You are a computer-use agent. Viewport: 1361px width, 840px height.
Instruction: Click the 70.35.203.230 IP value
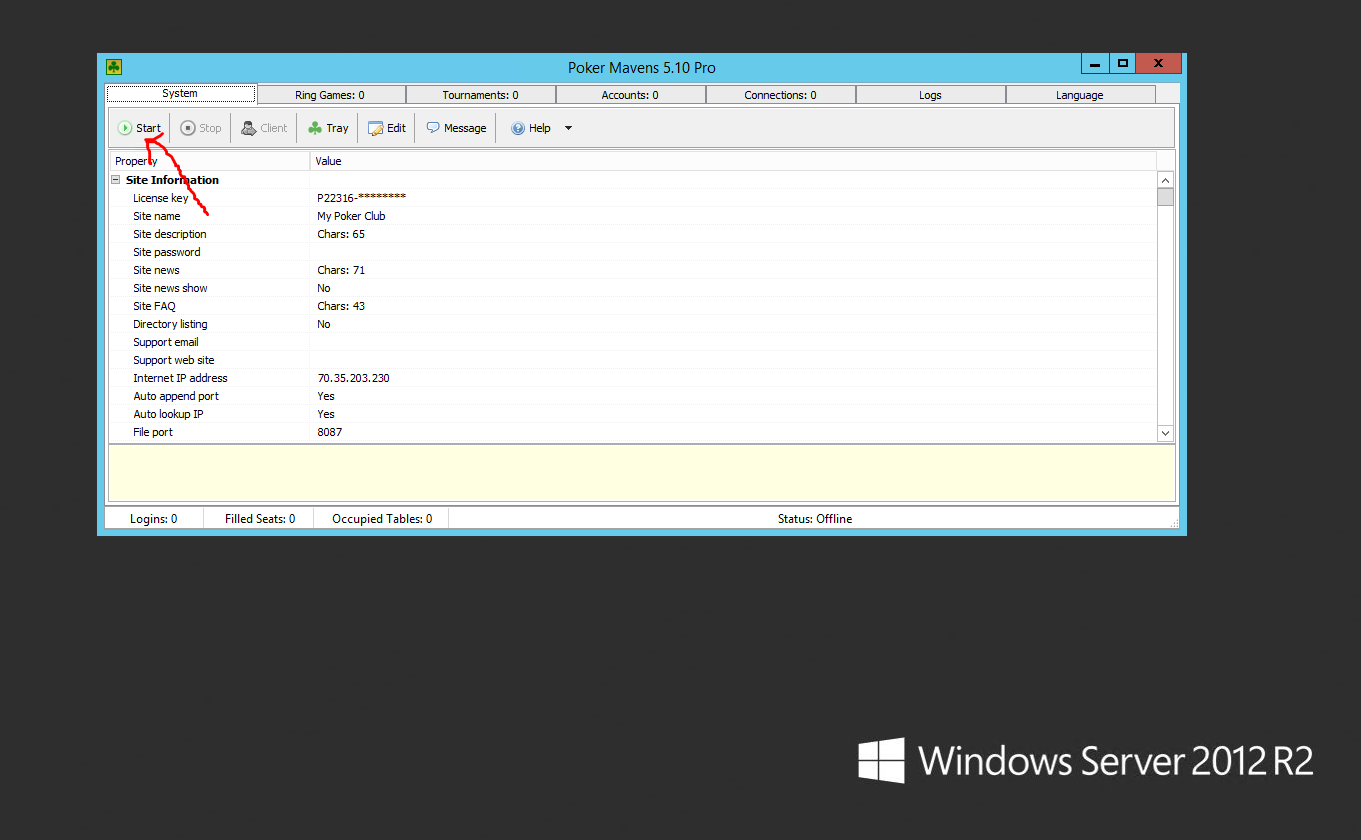[x=353, y=378]
